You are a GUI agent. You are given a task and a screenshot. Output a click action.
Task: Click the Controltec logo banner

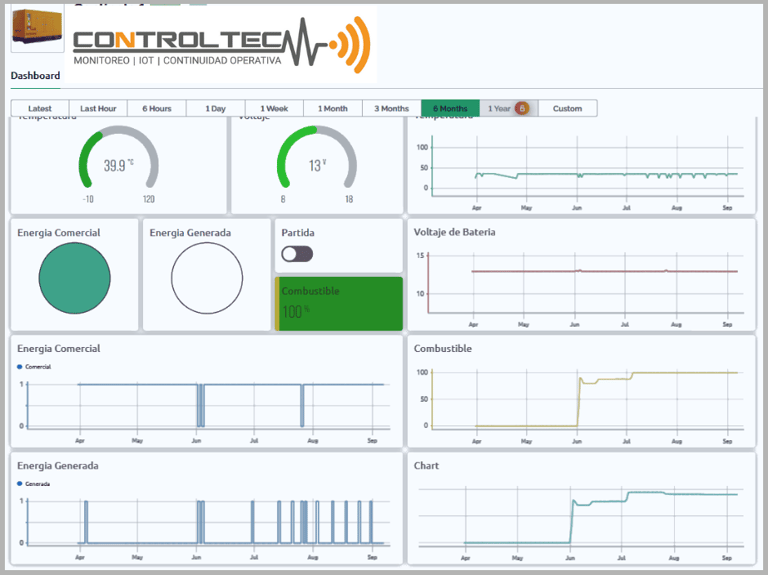(221, 45)
